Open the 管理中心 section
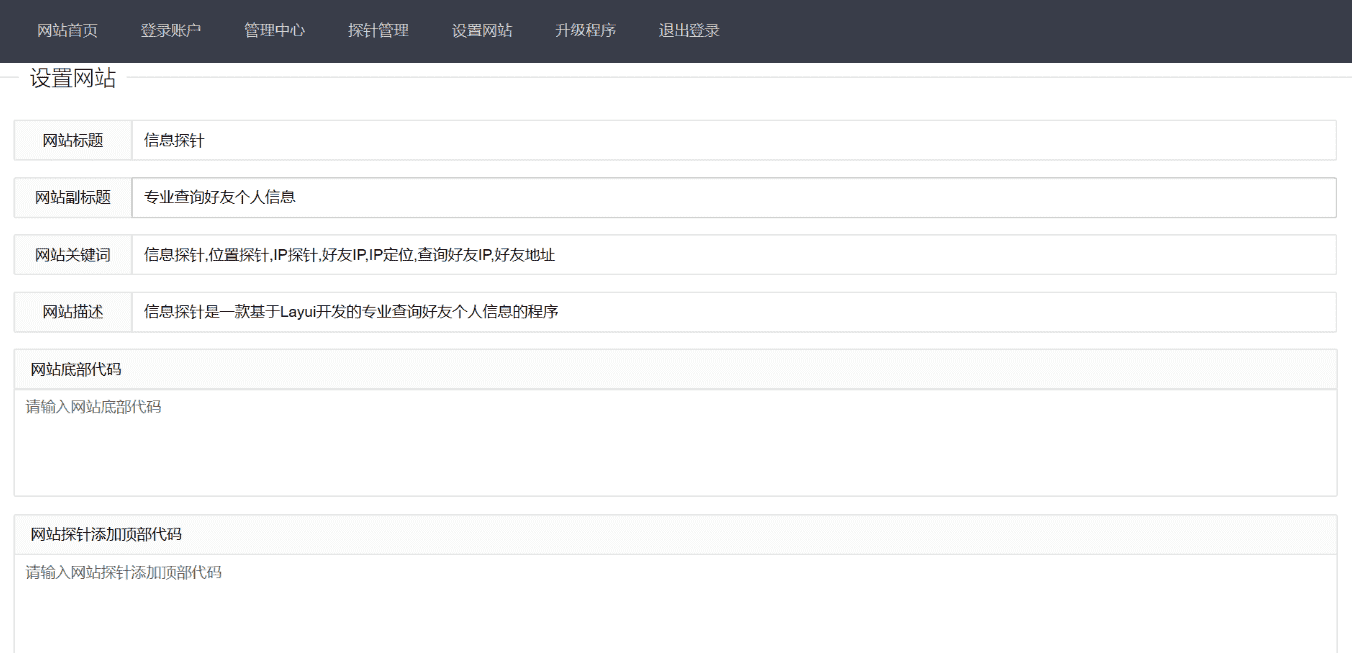1352x666 pixels. click(x=274, y=31)
